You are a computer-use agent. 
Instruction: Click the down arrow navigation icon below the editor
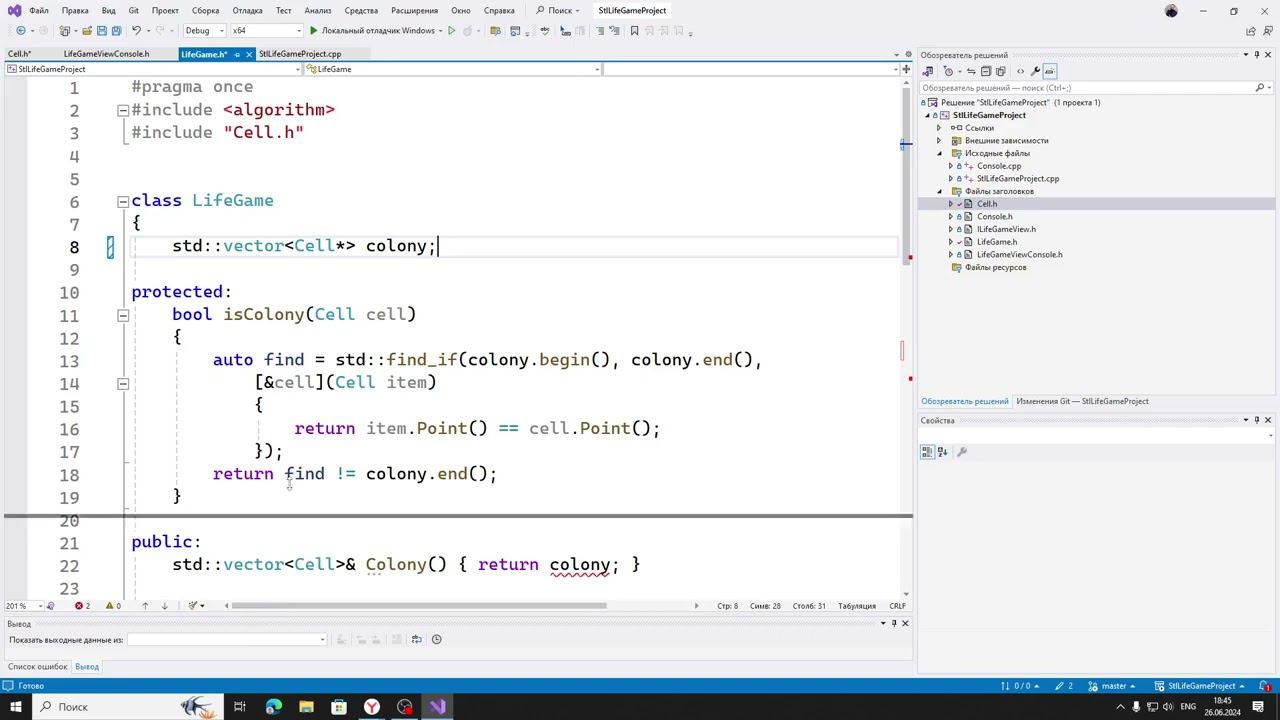(x=164, y=606)
